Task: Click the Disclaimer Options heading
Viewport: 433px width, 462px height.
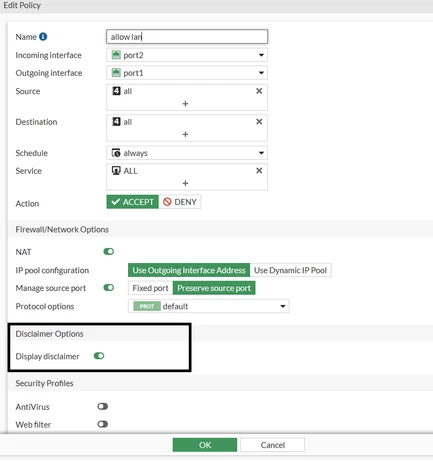Action: pyautogui.click(x=49, y=334)
